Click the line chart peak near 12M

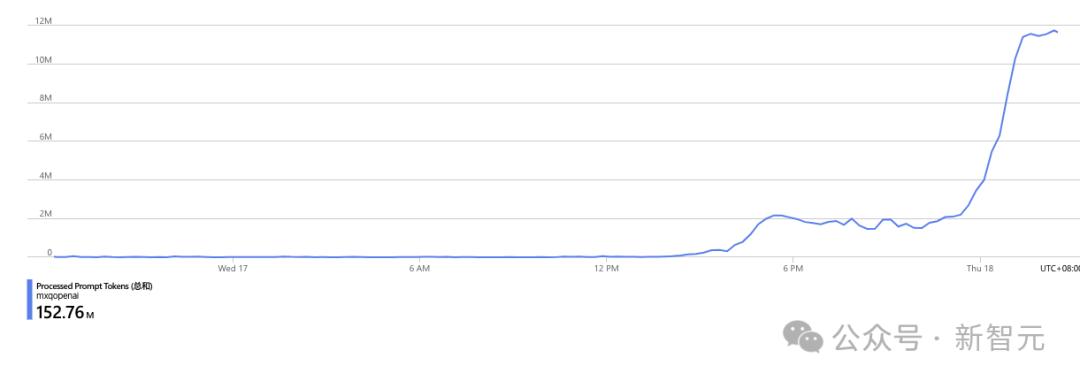coord(1053,30)
